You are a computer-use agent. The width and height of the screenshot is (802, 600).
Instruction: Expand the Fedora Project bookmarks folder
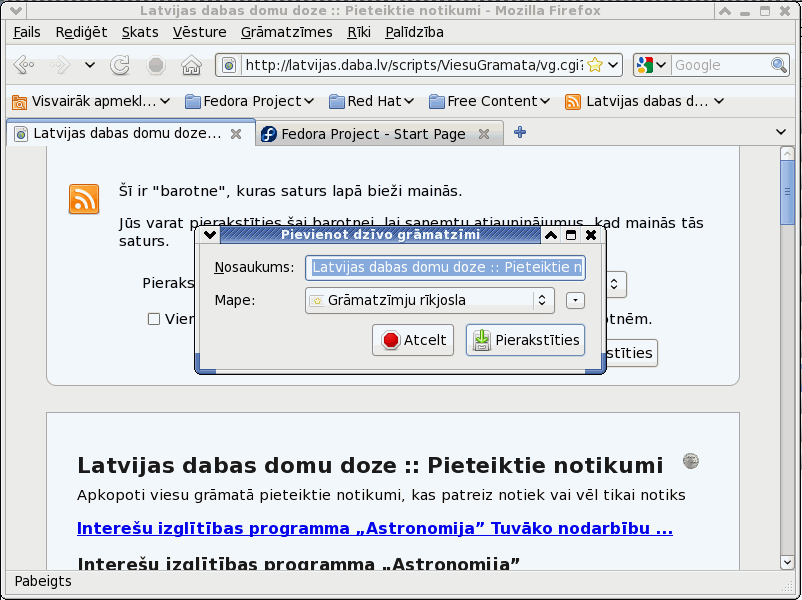(249, 101)
